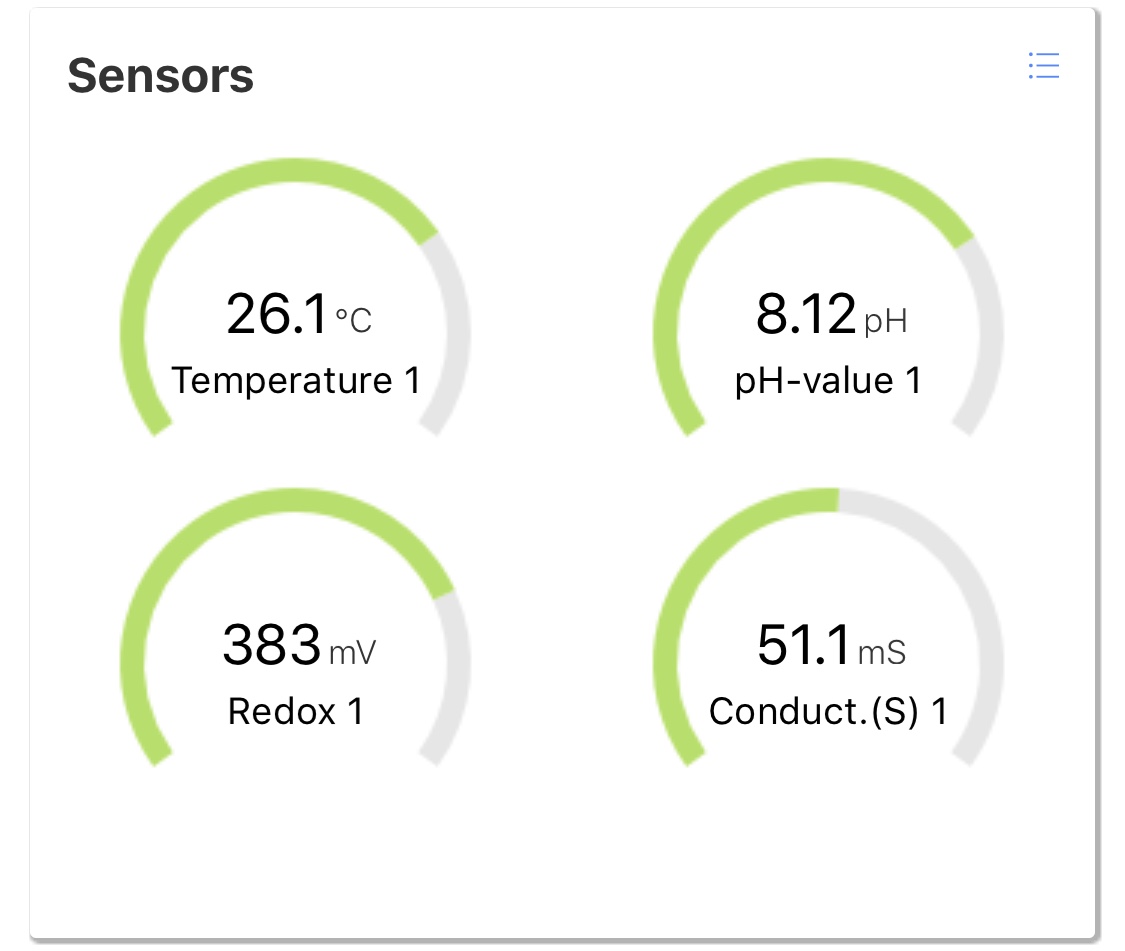This screenshot has height=951, width=1125.
Task: Click the Sensors panel heading
Action: [x=160, y=76]
